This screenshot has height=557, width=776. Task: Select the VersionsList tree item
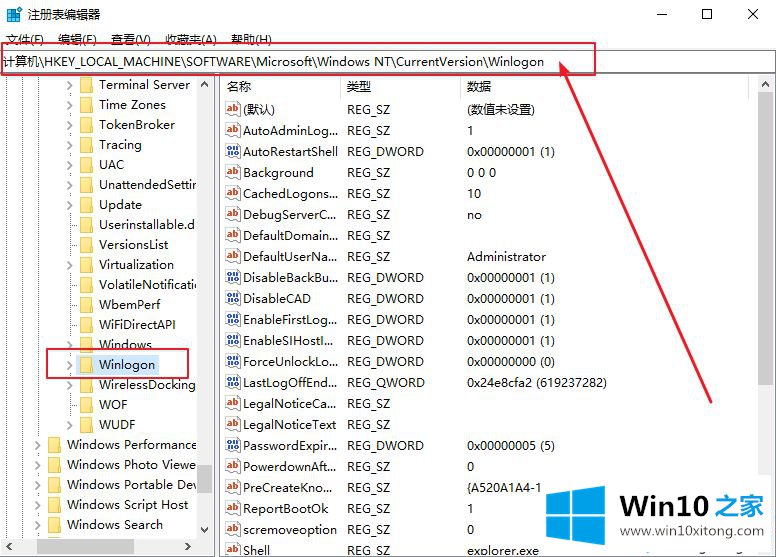(x=134, y=245)
